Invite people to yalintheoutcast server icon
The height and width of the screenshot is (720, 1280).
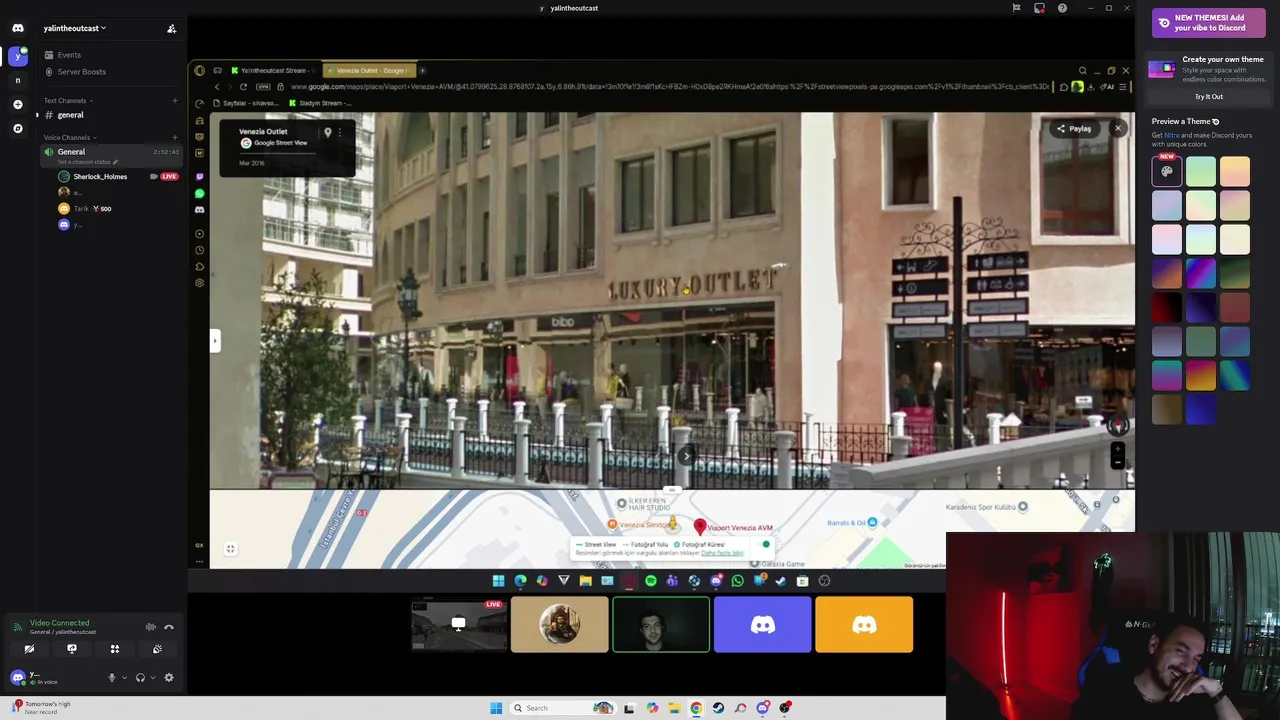point(171,28)
